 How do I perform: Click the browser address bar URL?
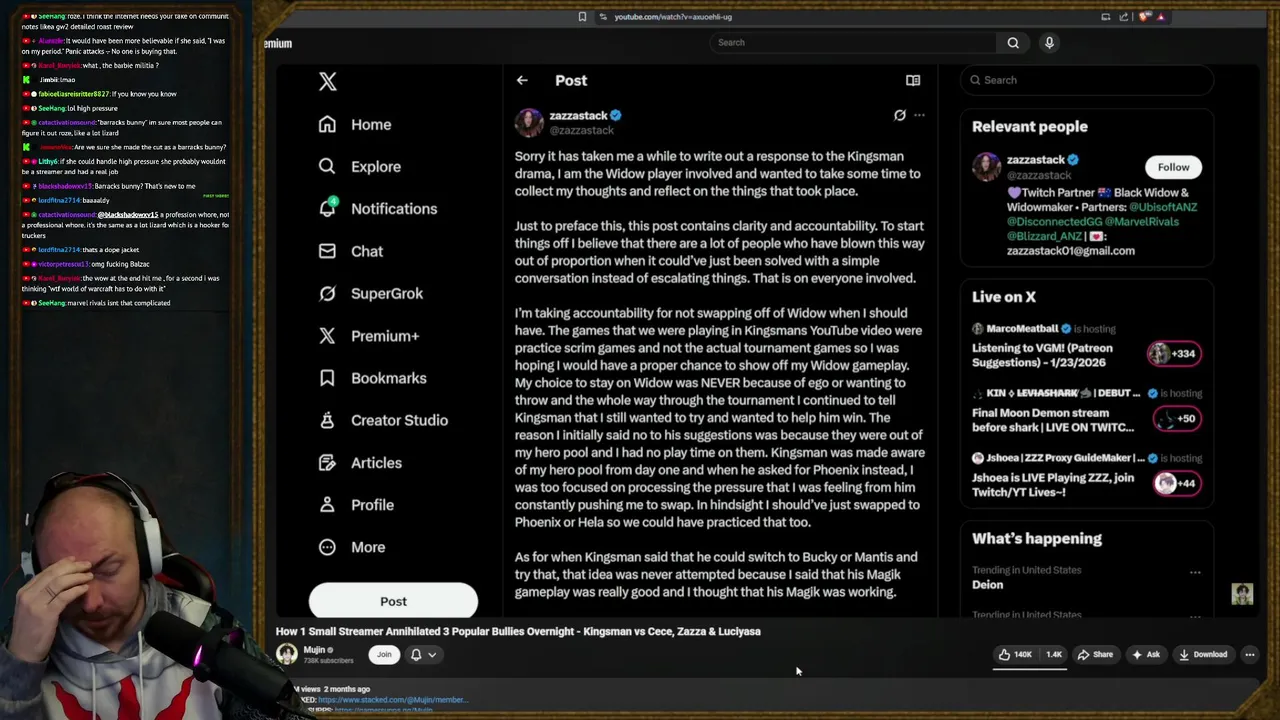pos(673,17)
